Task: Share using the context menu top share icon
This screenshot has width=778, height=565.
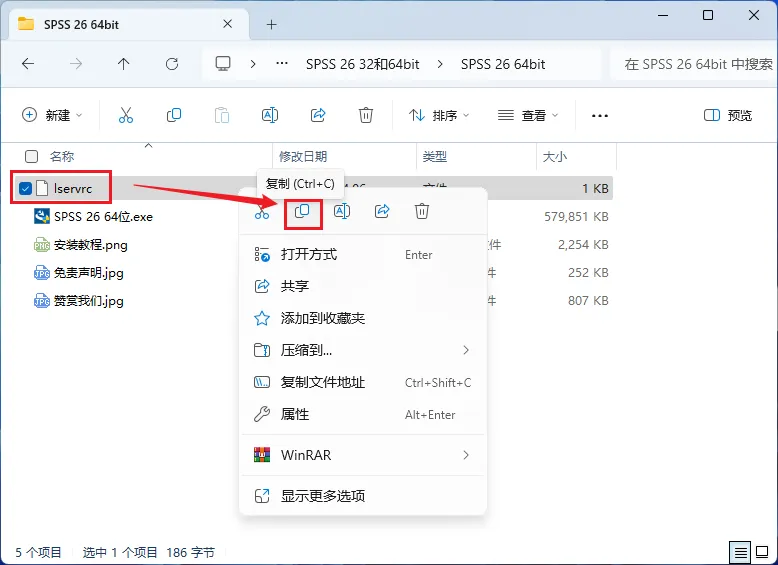Action: click(382, 212)
